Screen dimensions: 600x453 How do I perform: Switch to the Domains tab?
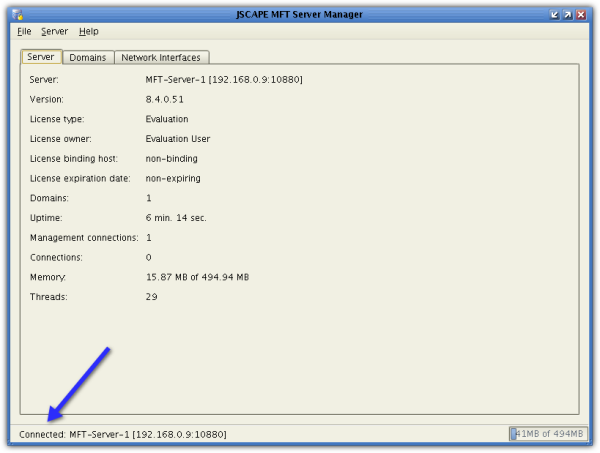88,57
